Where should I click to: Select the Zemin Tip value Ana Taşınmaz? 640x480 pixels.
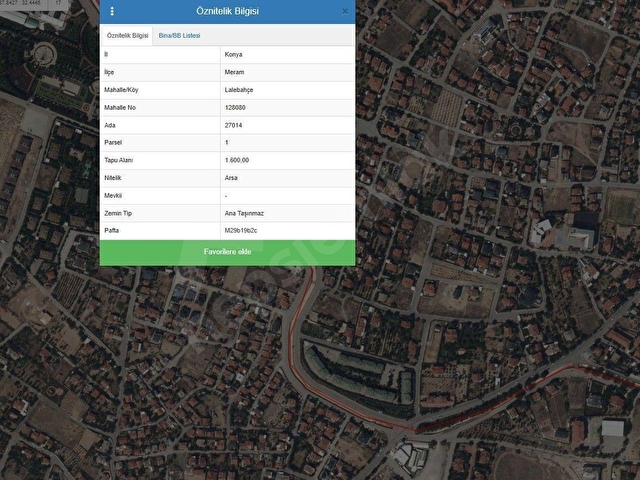244,213
